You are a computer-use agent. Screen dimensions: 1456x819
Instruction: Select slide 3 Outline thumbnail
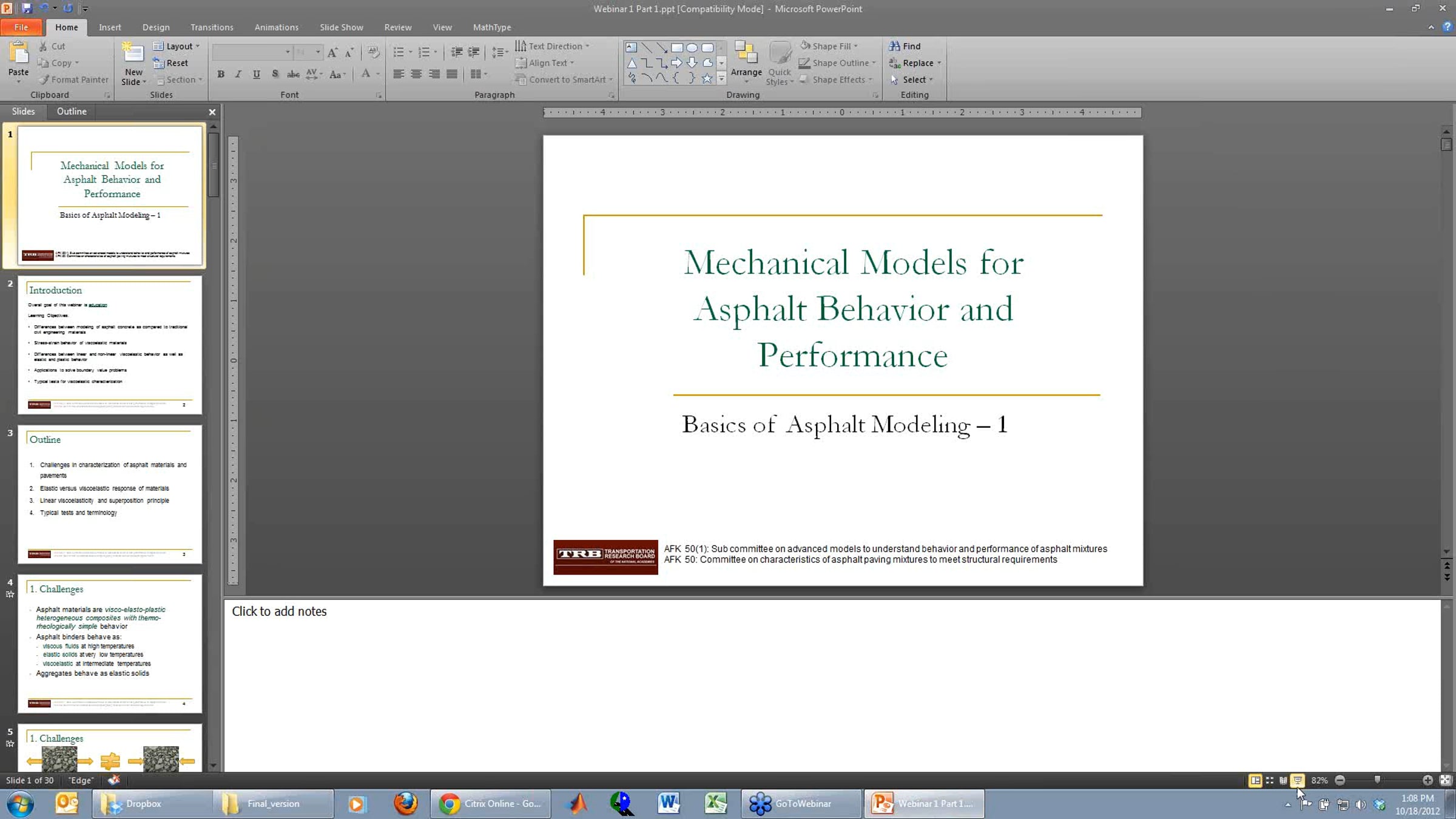click(110, 494)
